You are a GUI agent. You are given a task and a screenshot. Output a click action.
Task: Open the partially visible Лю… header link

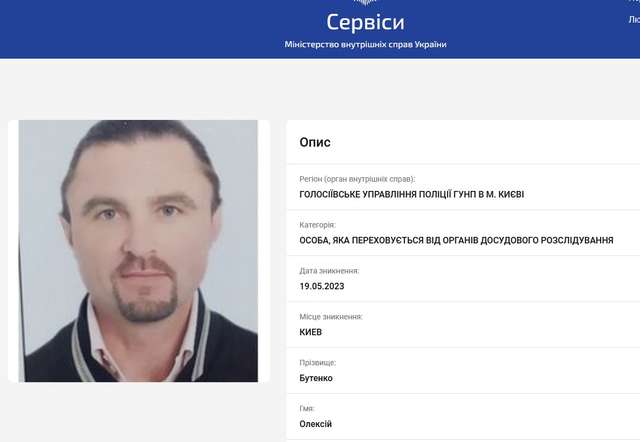[x=634, y=19]
